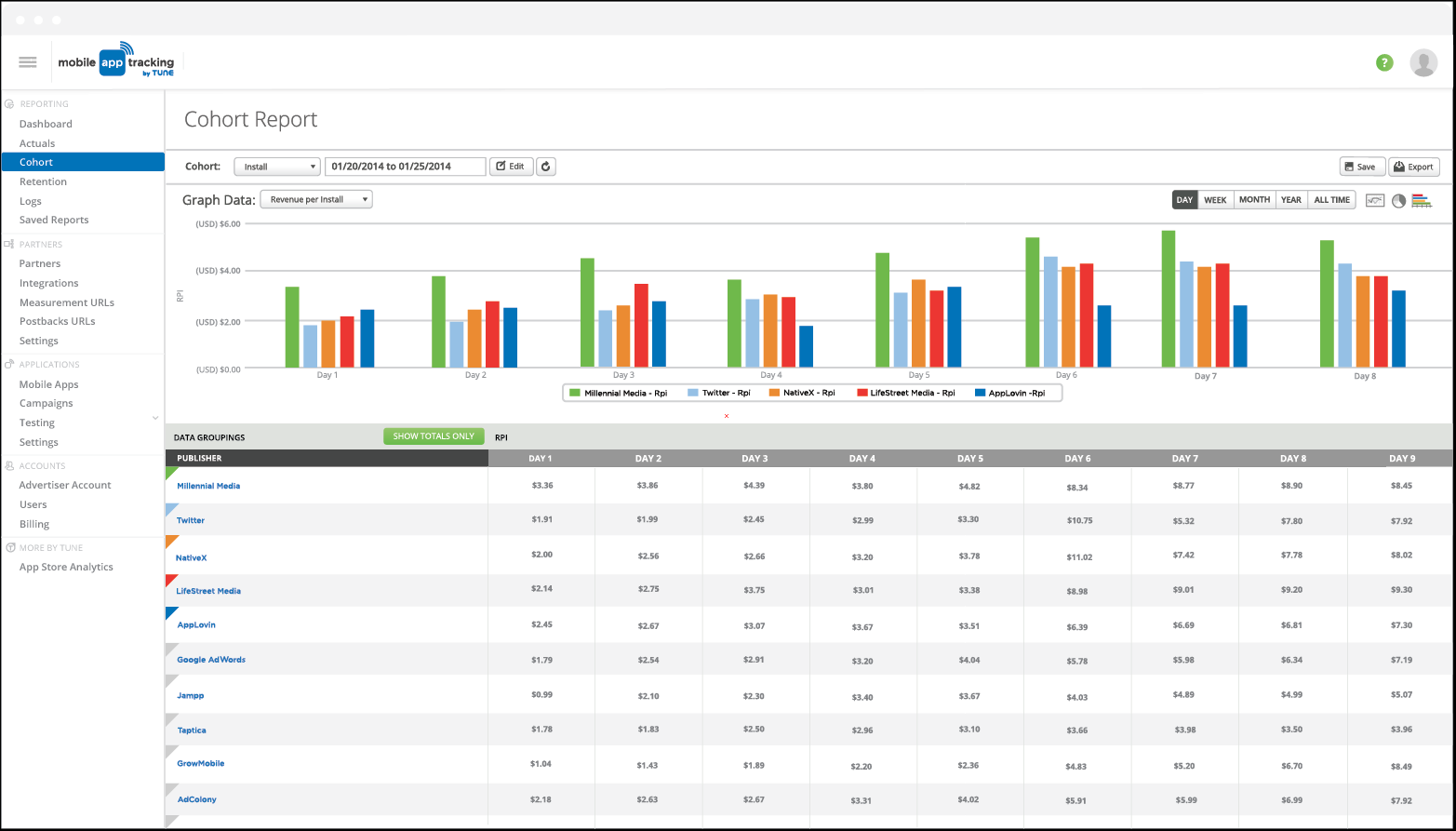Open the Install cohort dropdown

[277, 167]
